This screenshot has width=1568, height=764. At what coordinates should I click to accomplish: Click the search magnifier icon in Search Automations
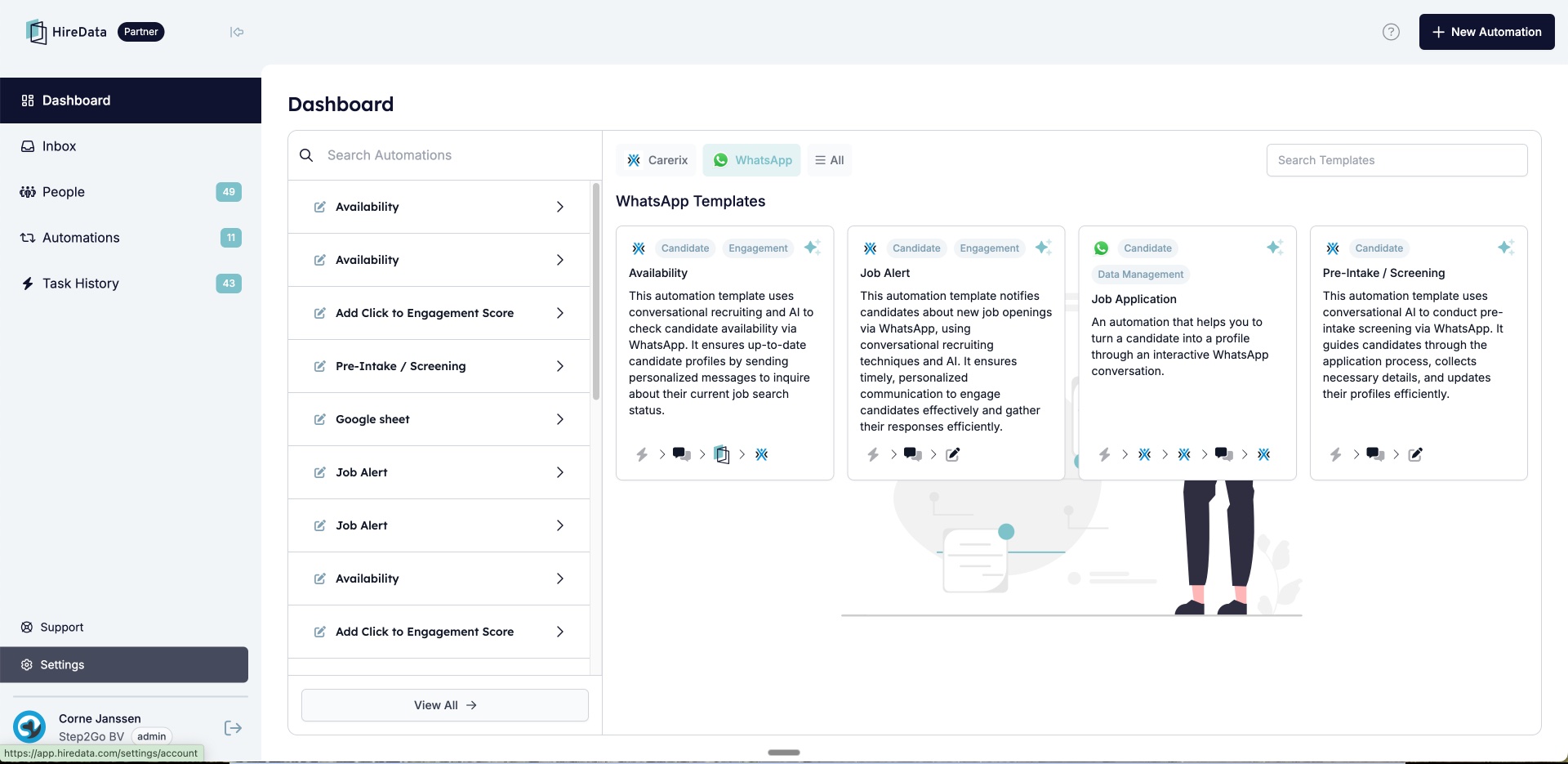point(306,155)
